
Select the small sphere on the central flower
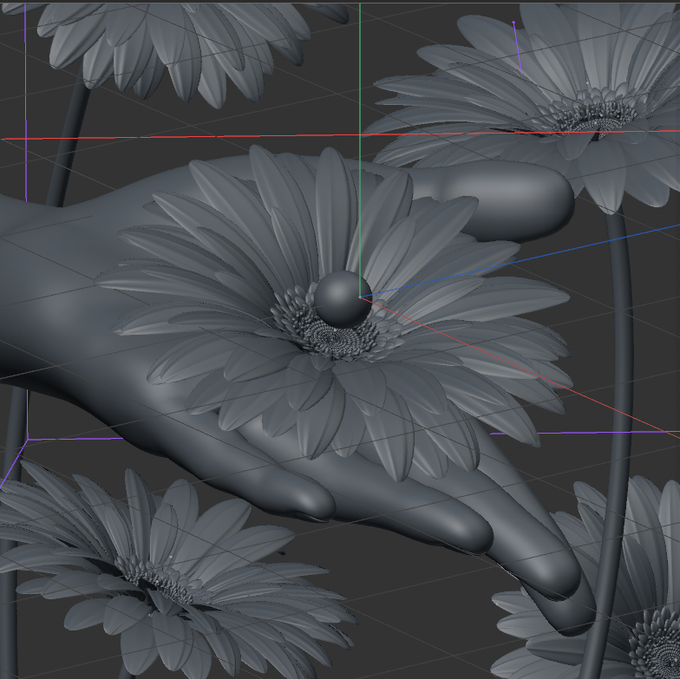[x=342, y=299]
